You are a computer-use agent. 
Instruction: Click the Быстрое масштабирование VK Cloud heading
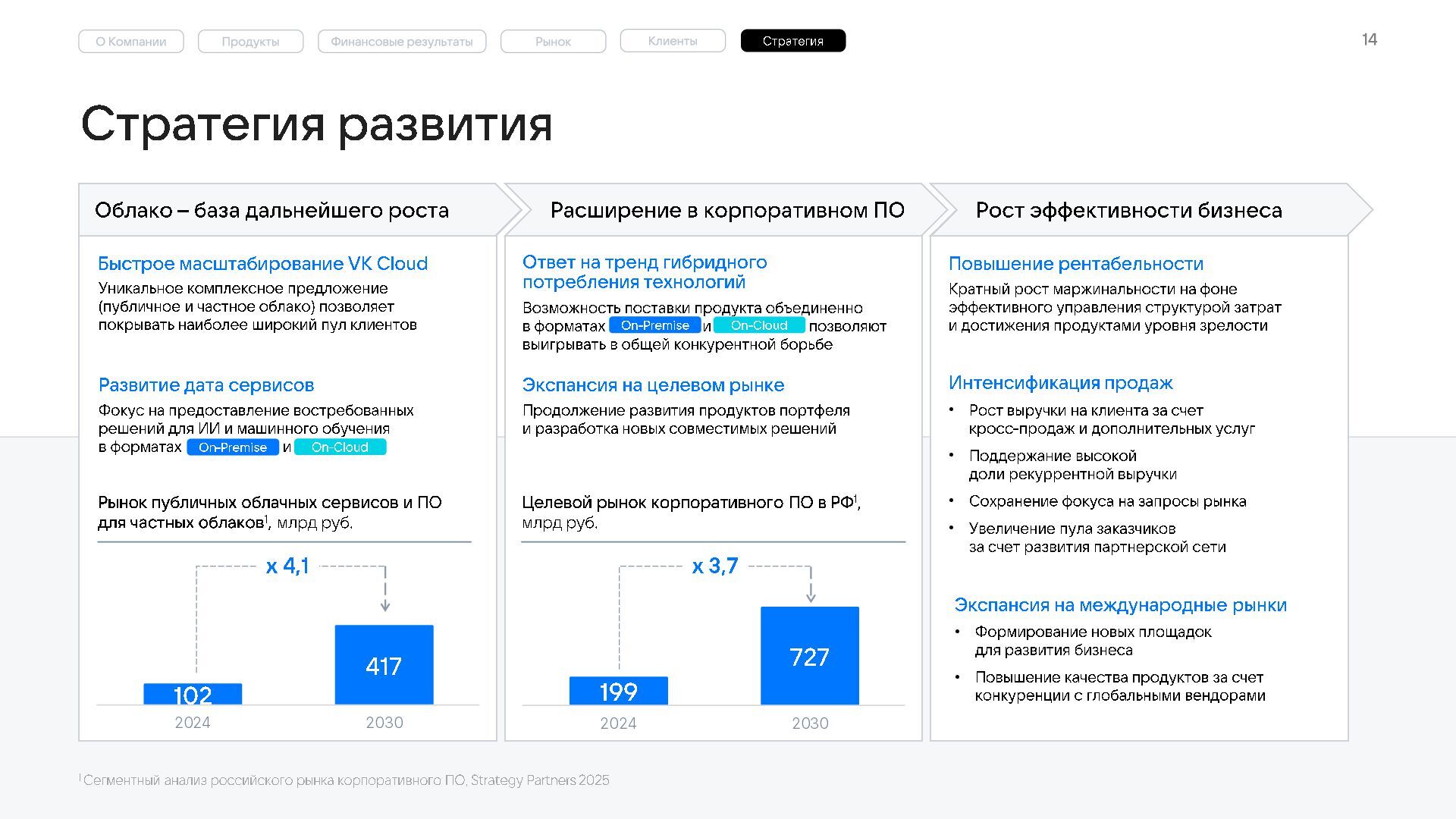(262, 263)
